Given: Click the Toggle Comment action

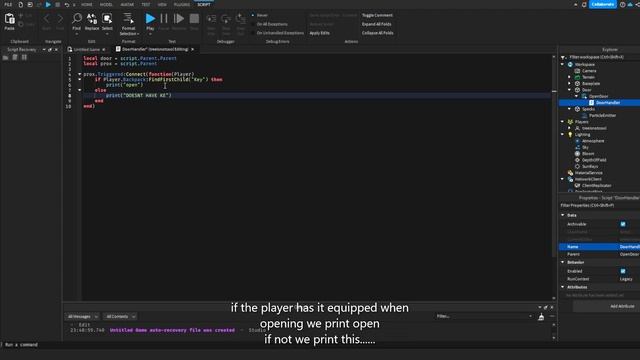Looking at the screenshot, I should (x=377, y=15).
